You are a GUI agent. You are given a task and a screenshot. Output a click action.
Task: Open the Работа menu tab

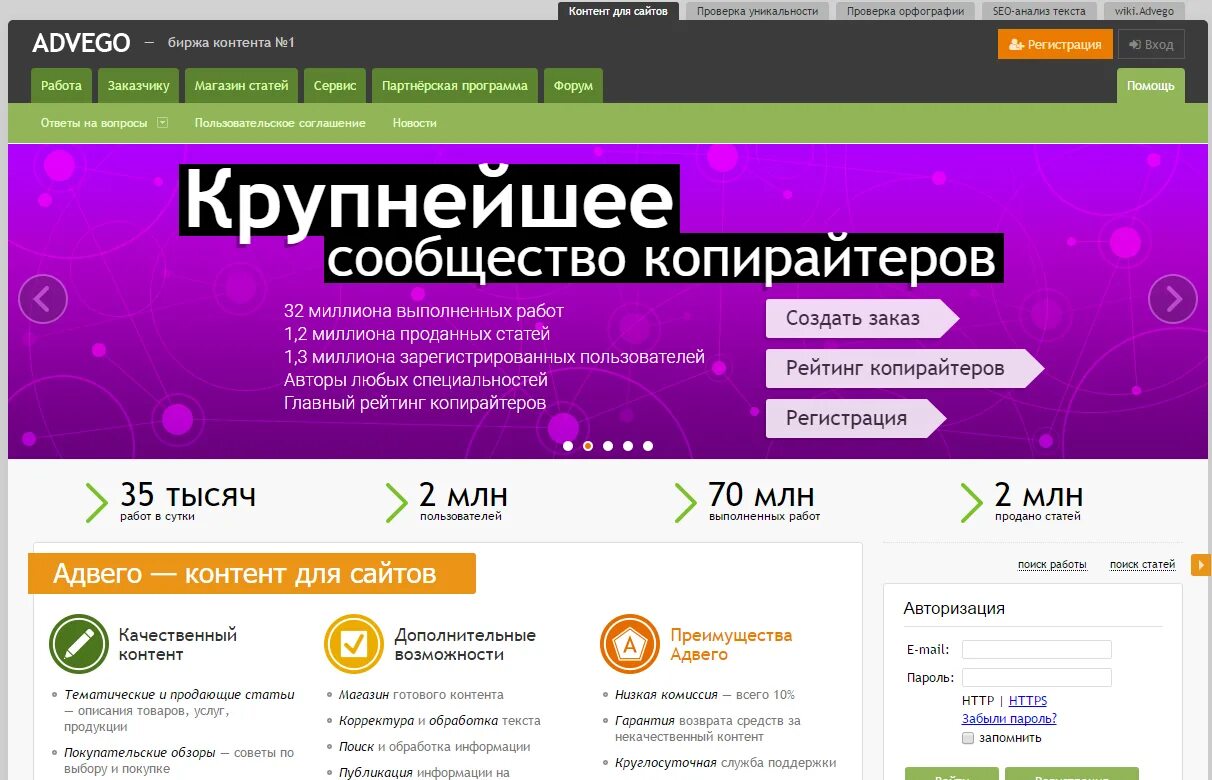[x=62, y=86]
